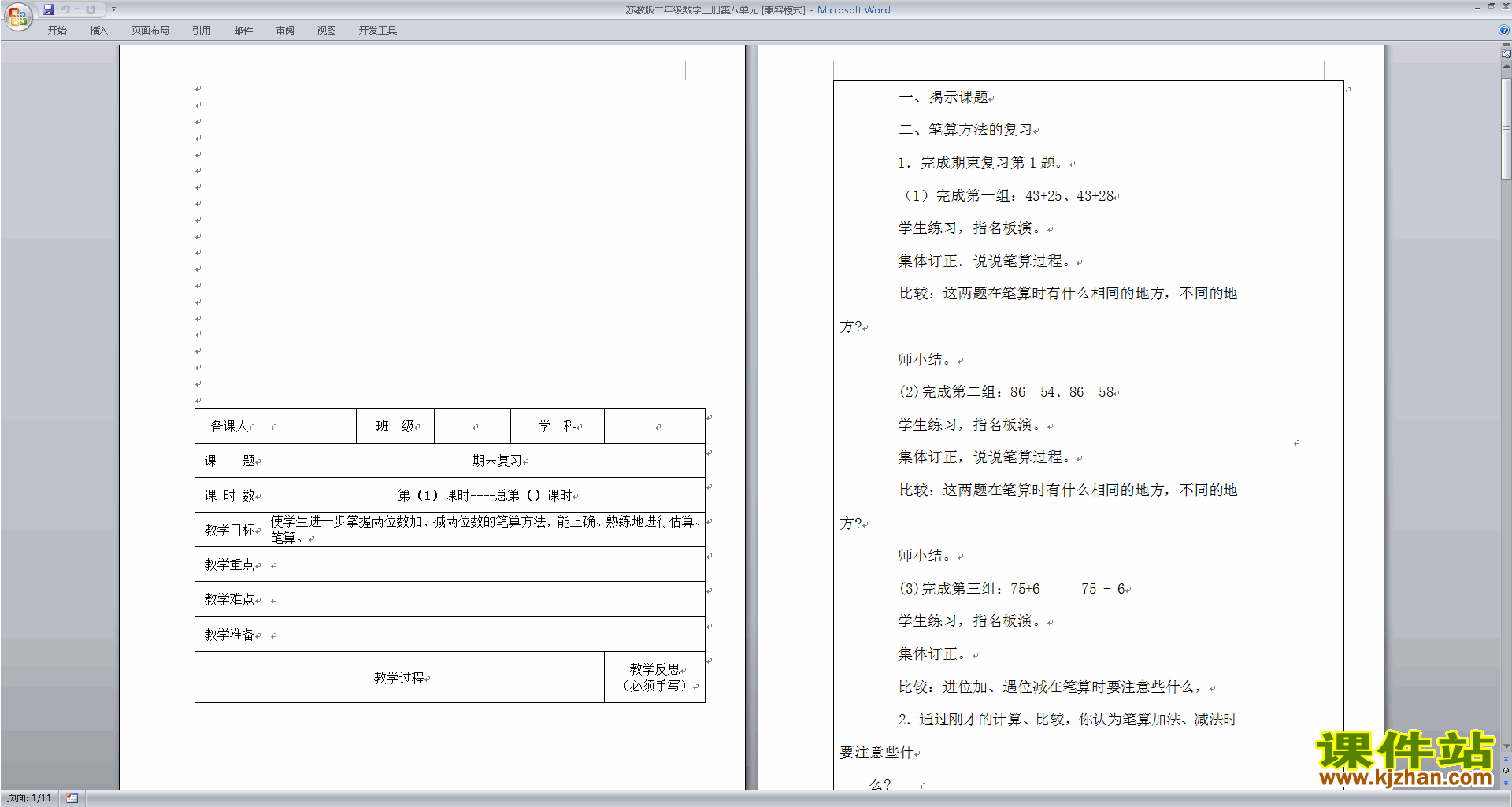Switch to the 引用 (References) tab

(201, 30)
